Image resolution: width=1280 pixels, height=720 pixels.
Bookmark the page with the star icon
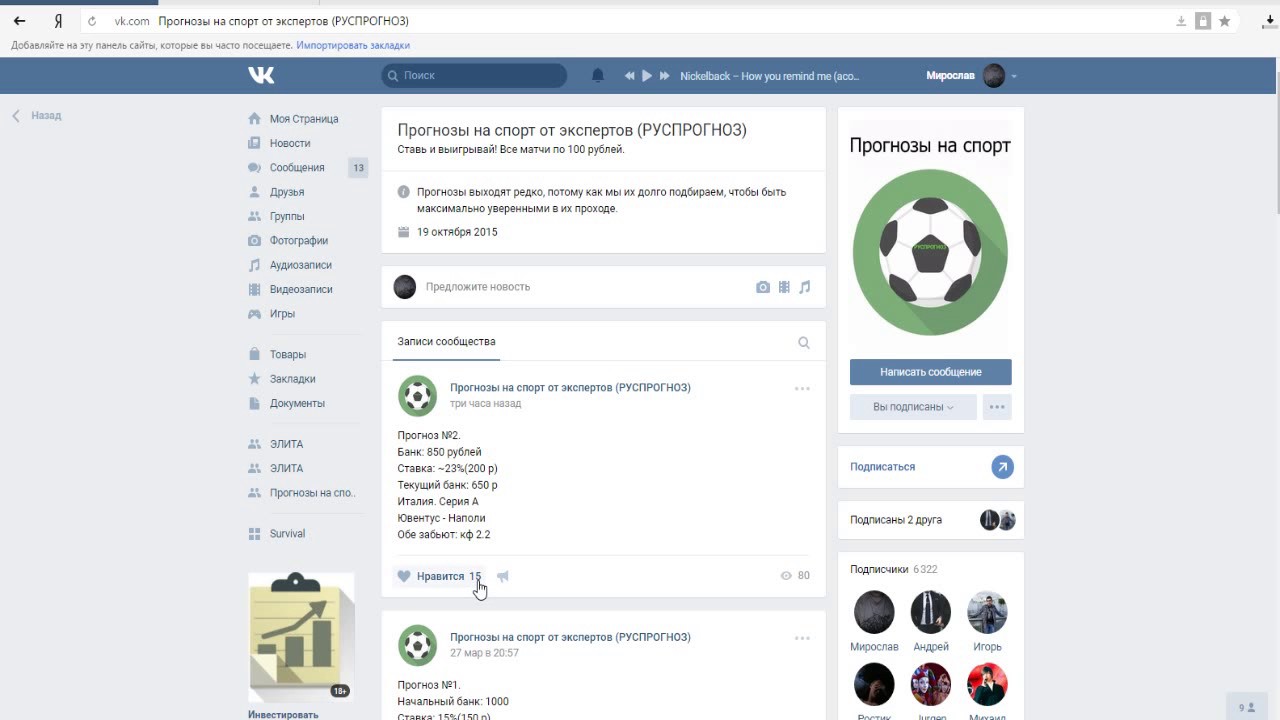click(1224, 21)
